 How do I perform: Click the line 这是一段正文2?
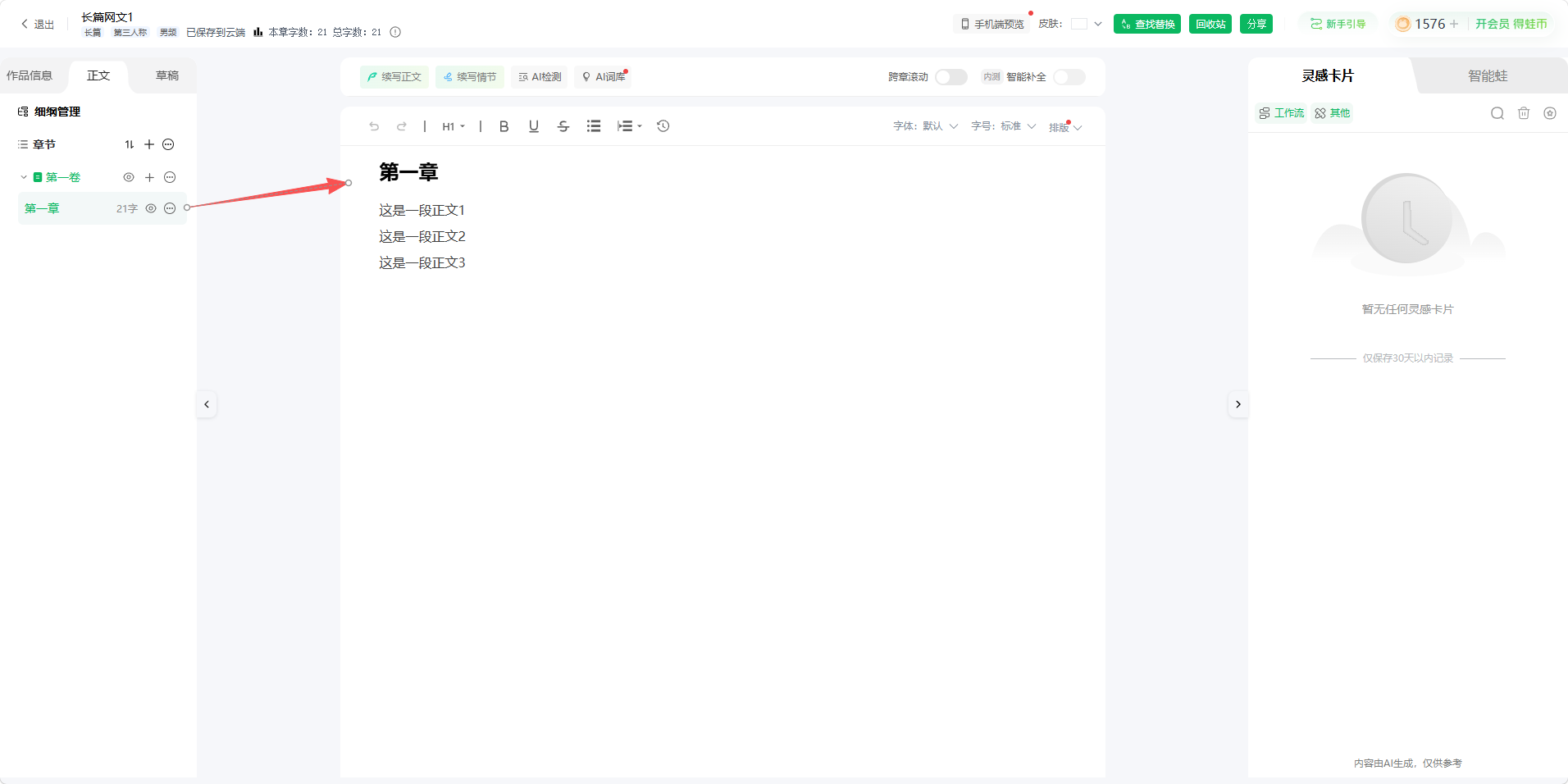(422, 237)
